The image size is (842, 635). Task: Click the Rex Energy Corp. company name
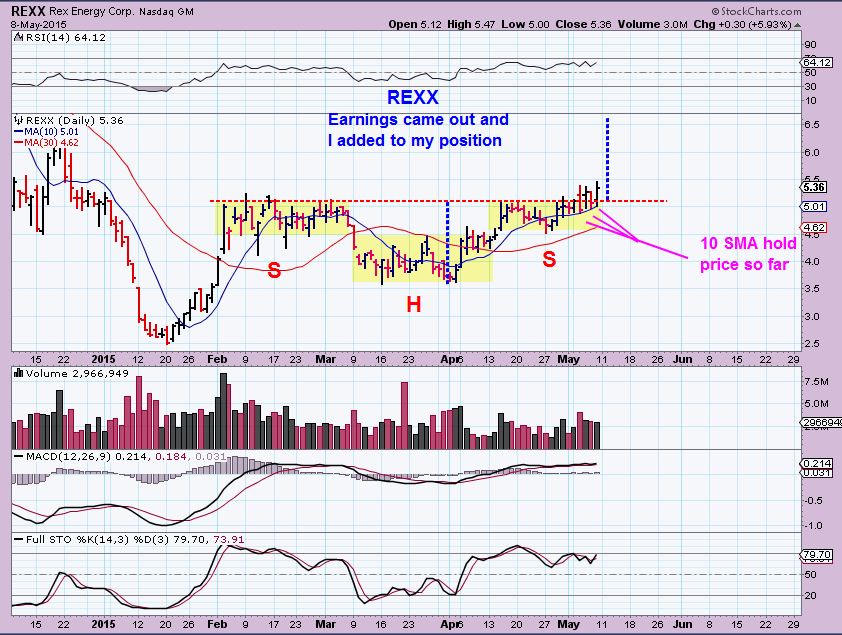click(92, 12)
